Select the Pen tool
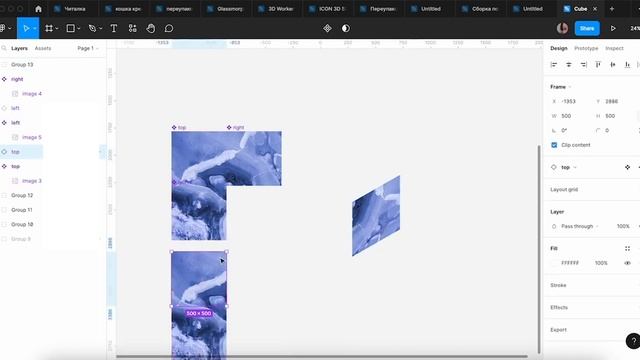Screen dimensions: 640x360 92,28
